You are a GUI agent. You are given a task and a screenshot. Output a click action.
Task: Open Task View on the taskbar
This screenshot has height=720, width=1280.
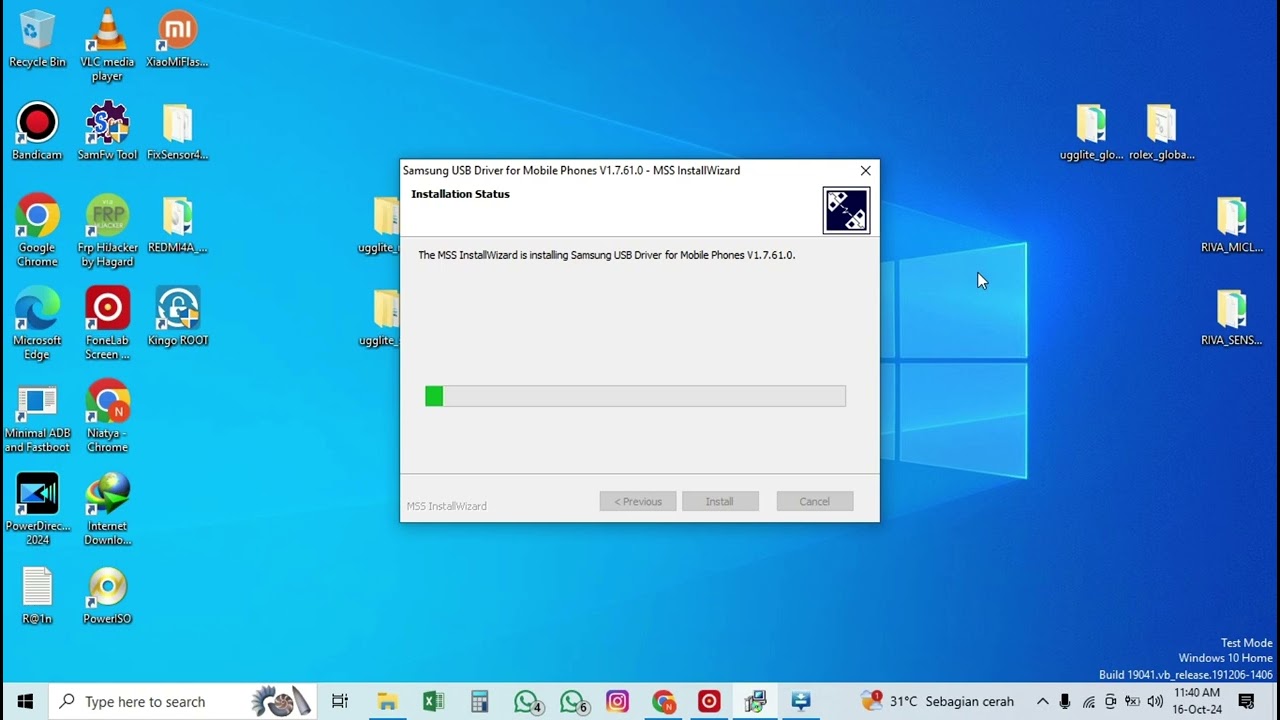coord(340,701)
